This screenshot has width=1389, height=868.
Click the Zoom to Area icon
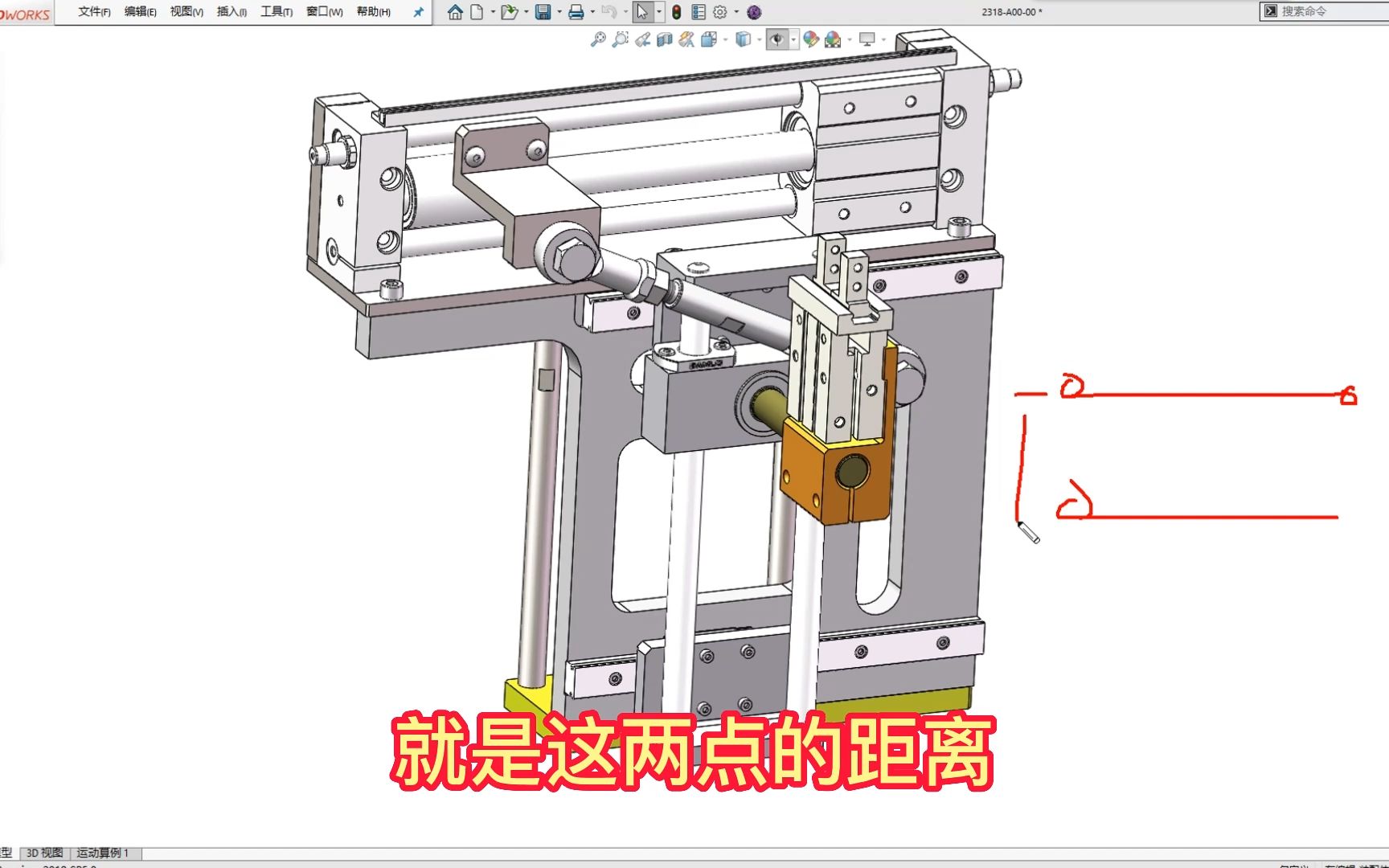point(620,39)
